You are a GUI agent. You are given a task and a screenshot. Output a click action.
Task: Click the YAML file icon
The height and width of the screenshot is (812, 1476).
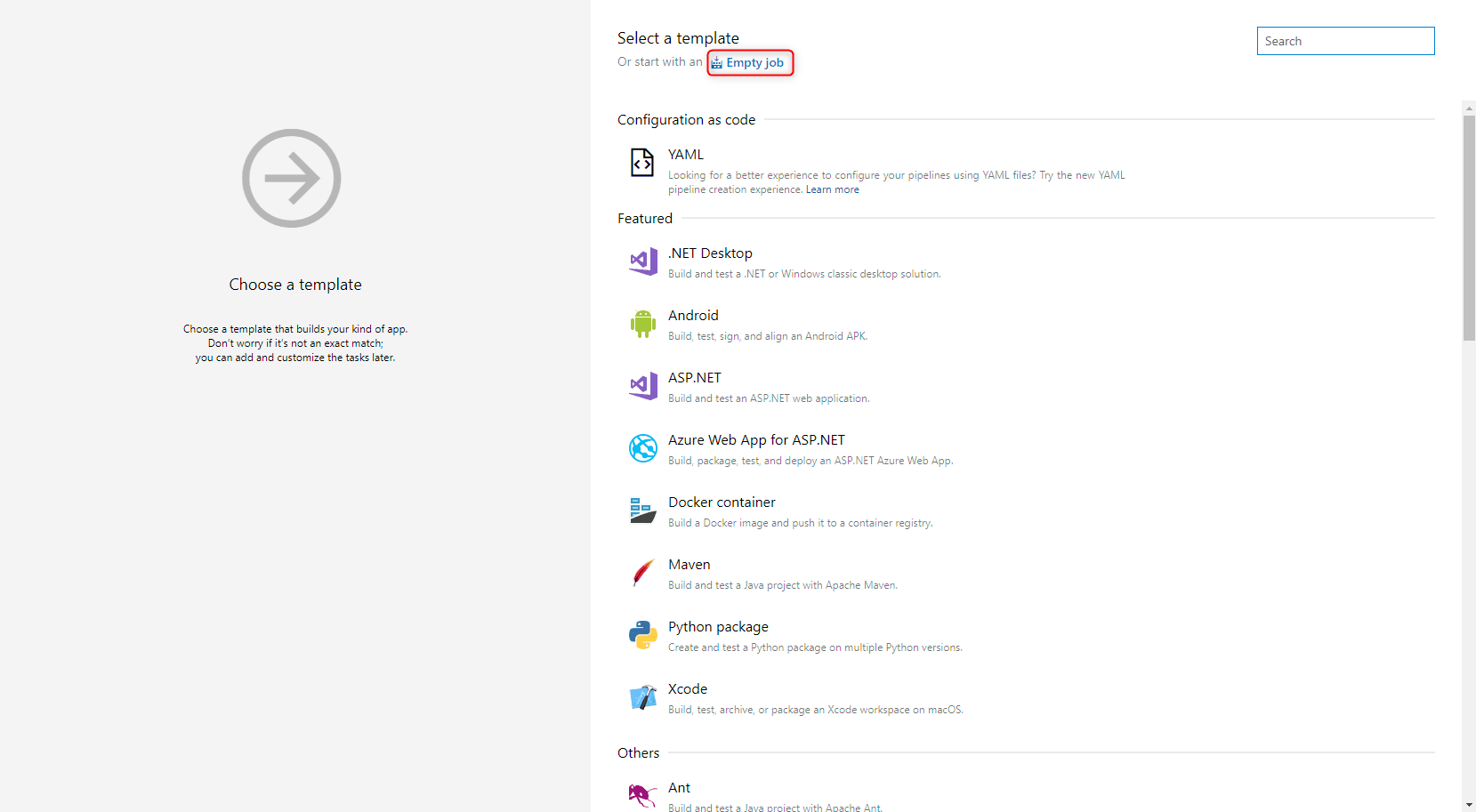pos(642,163)
